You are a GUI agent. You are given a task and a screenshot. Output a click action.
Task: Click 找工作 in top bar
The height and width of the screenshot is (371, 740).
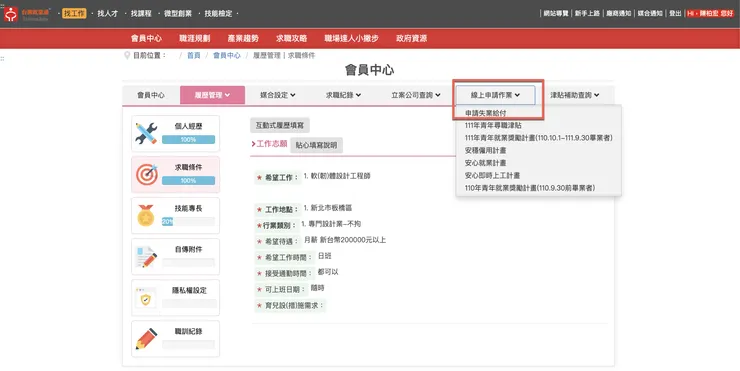(74, 14)
